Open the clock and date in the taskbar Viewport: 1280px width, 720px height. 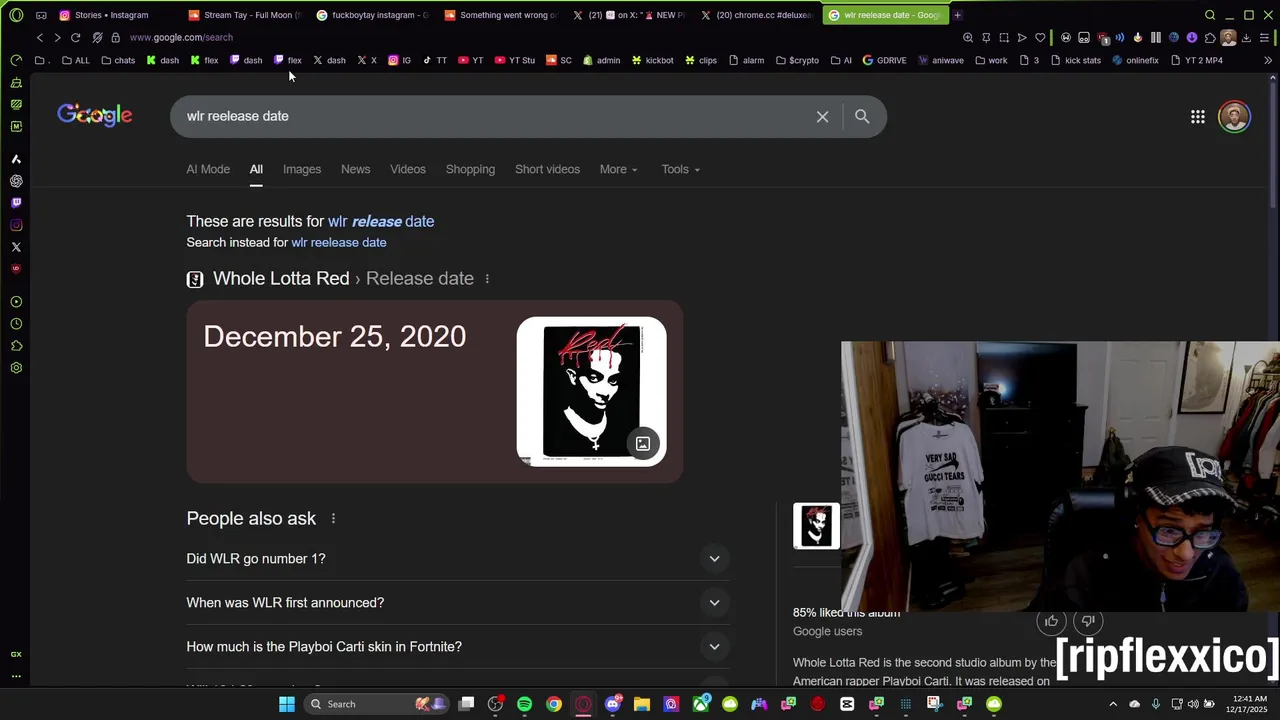[x=1246, y=704]
